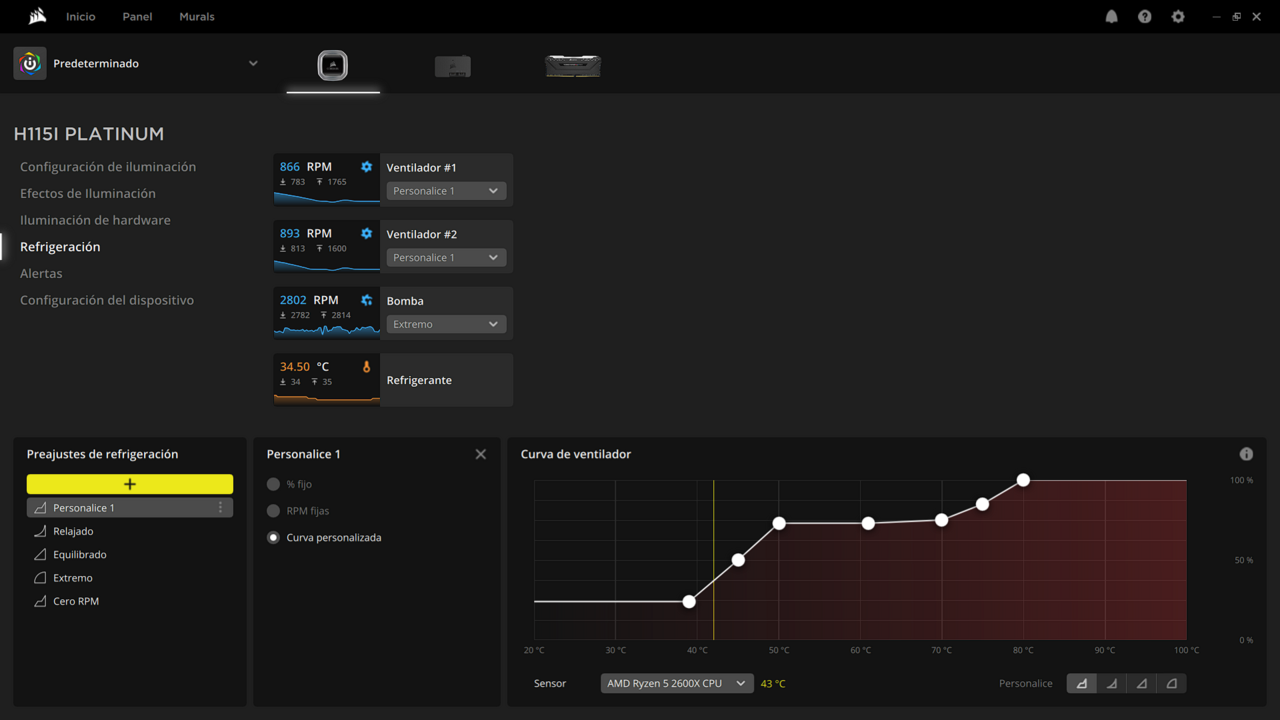Select the Refrigeración section
This screenshot has width=1280, height=720.
tap(60, 247)
